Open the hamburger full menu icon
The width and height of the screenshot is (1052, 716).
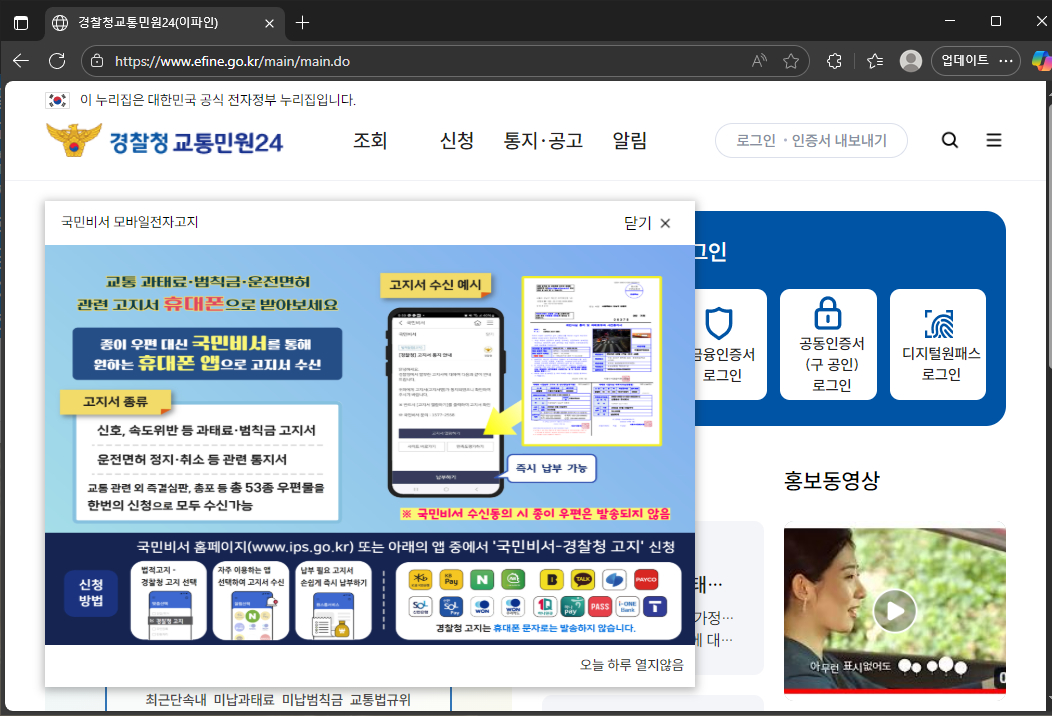994,140
